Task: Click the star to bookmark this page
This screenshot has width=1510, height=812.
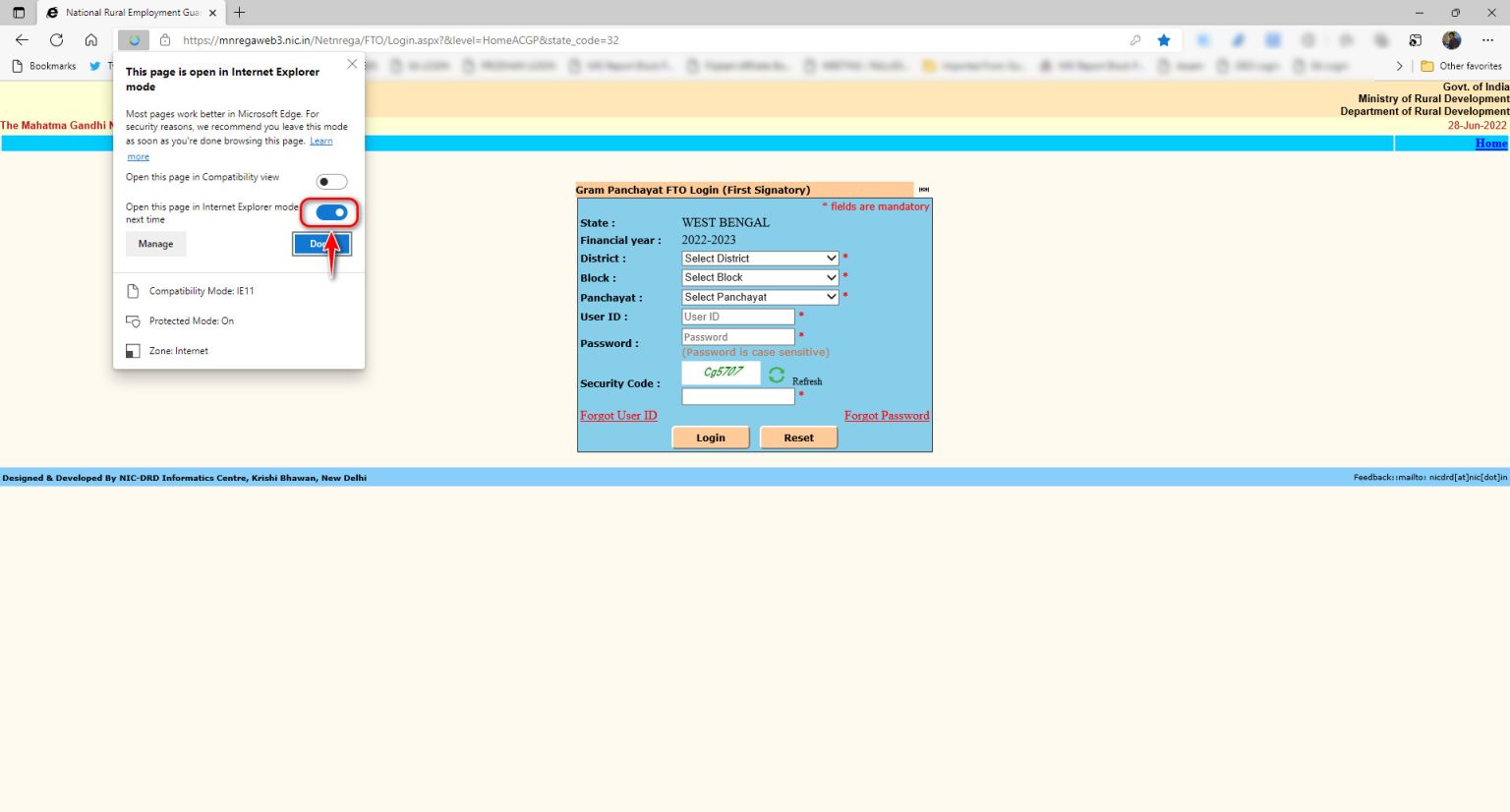Action: (x=1164, y=40)
